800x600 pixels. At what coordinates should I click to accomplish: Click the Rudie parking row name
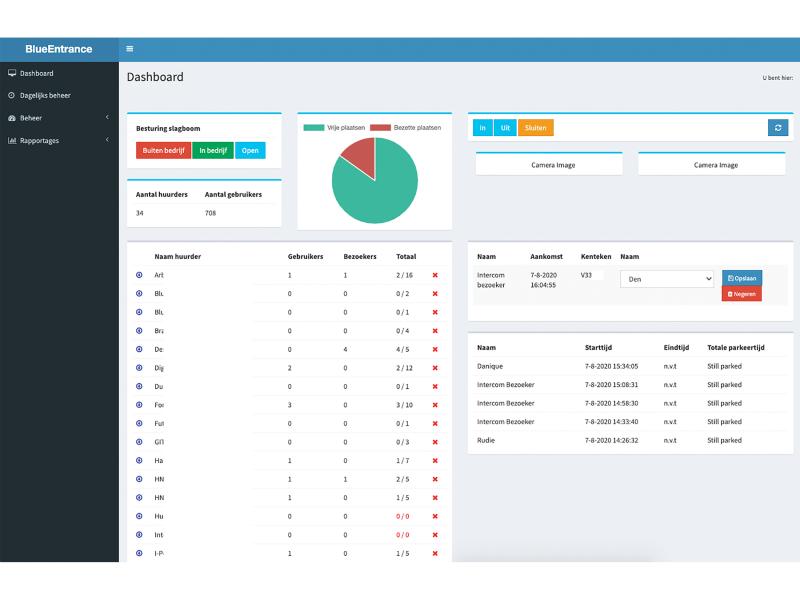(486, 440)
